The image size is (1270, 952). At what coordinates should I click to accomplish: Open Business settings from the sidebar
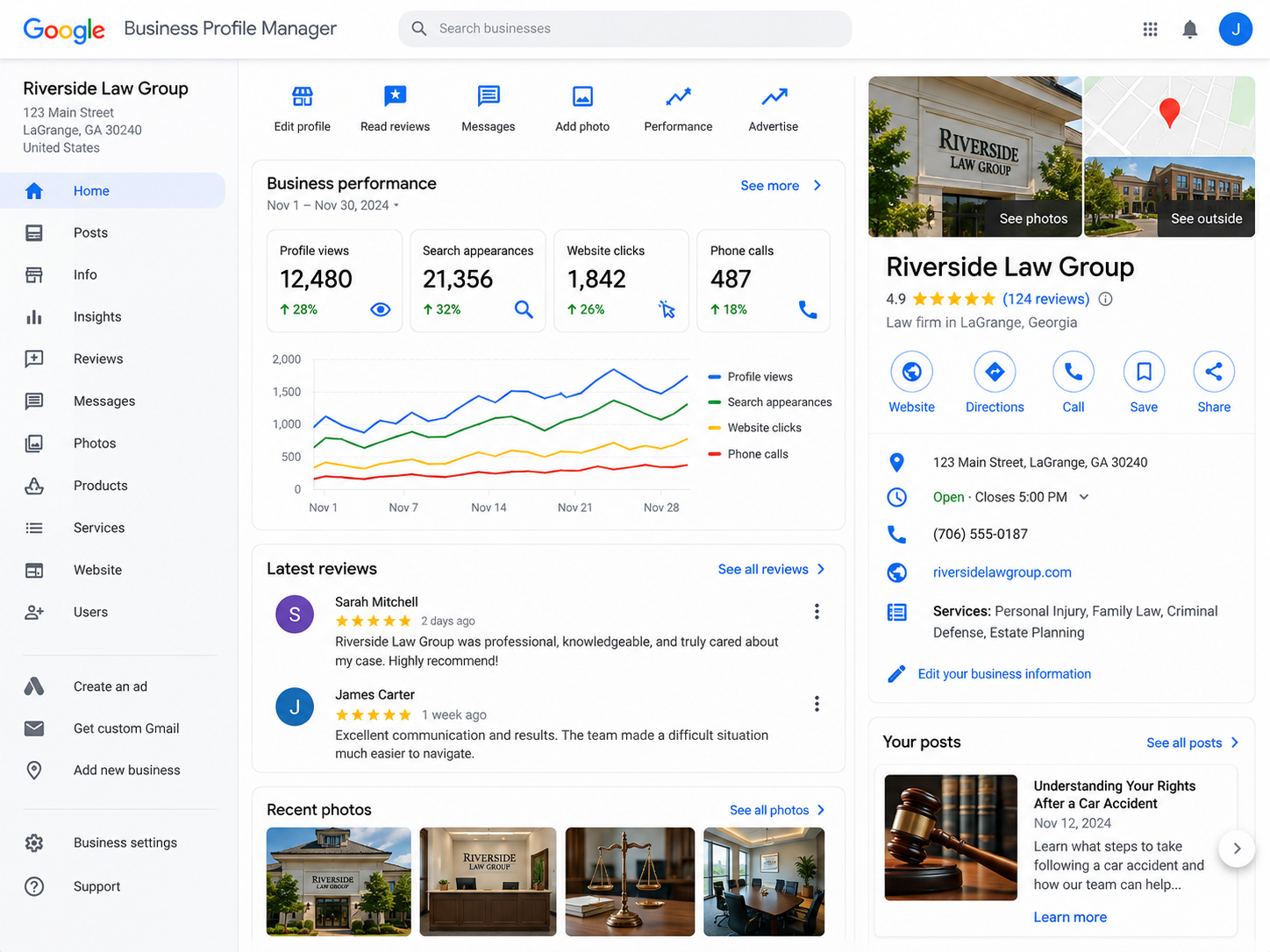(x=113, y=842)
